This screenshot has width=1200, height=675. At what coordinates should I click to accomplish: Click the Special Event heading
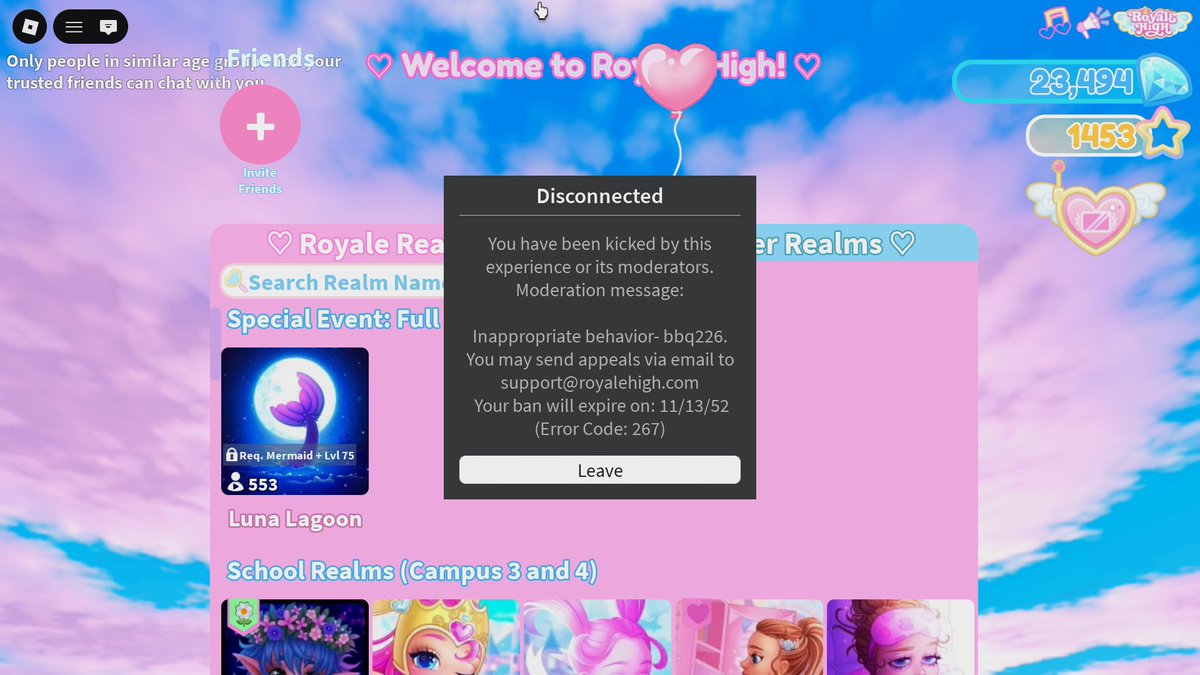333,319
